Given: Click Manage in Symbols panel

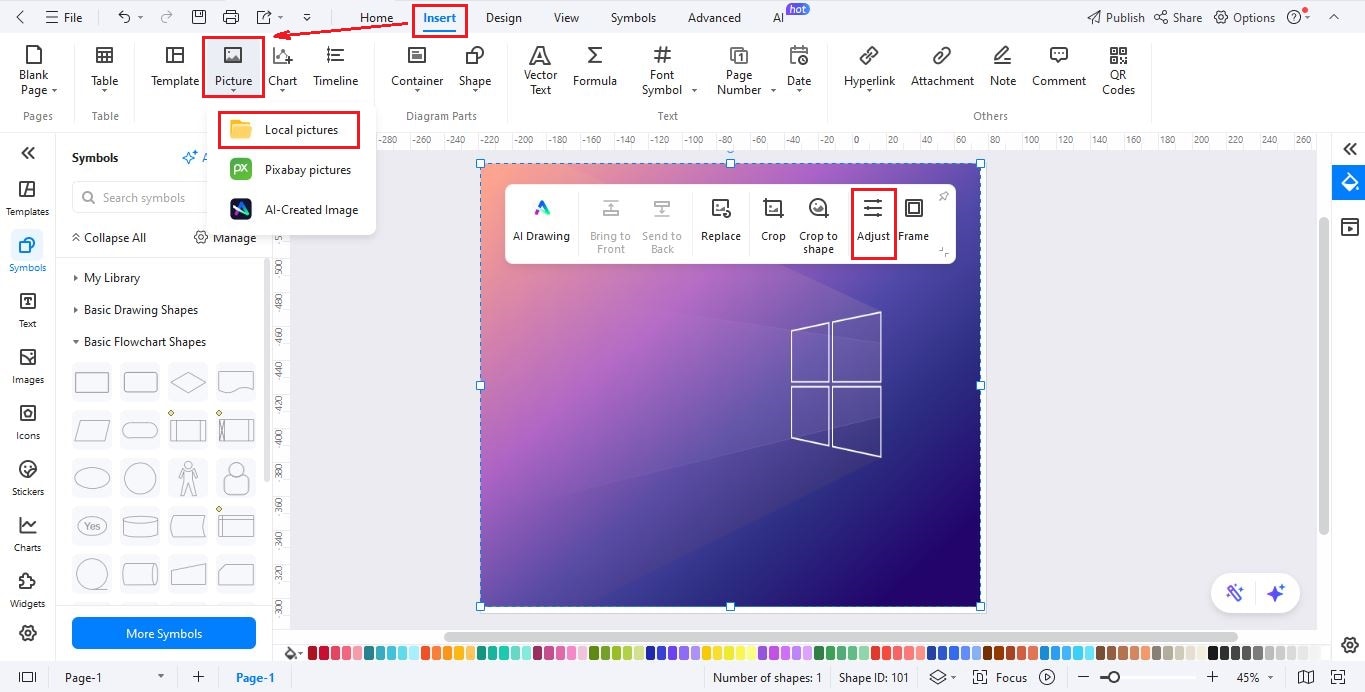Looking at the screenshot, I should click(224, 238).
